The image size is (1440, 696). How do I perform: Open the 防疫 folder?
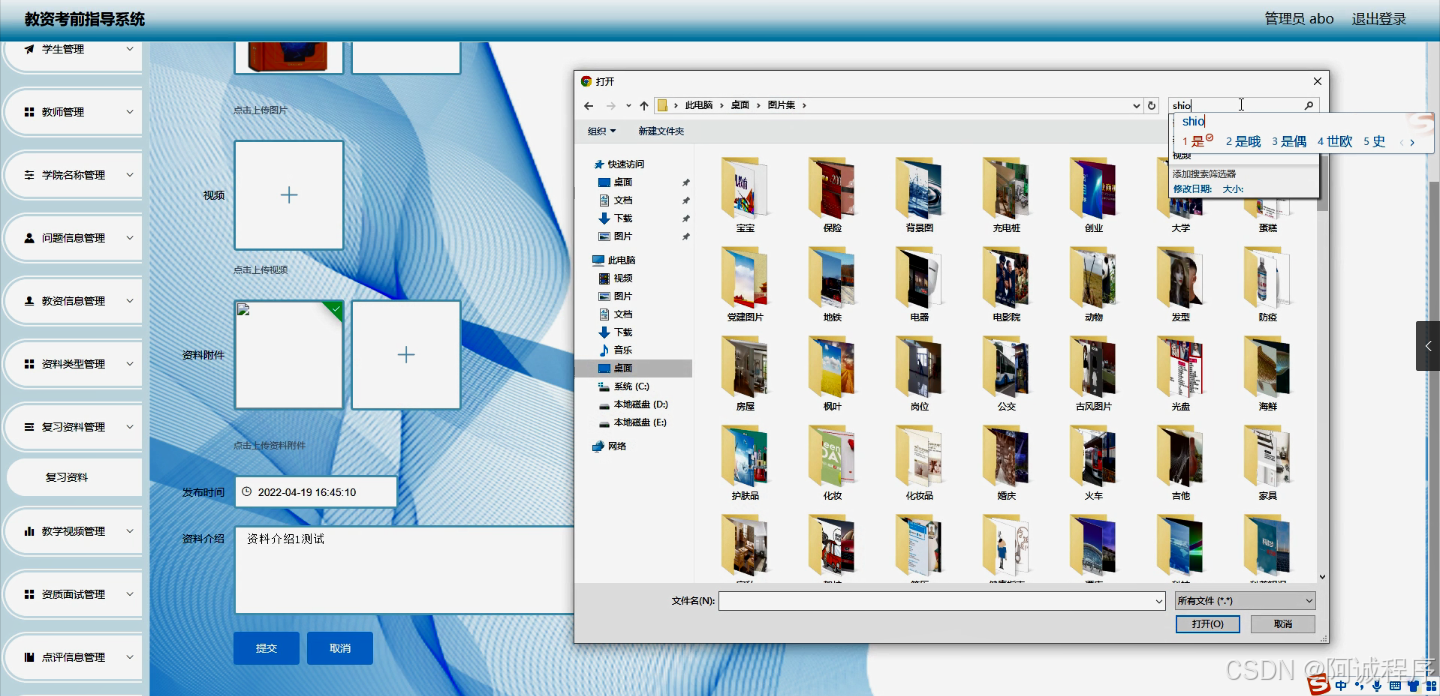1268,284
